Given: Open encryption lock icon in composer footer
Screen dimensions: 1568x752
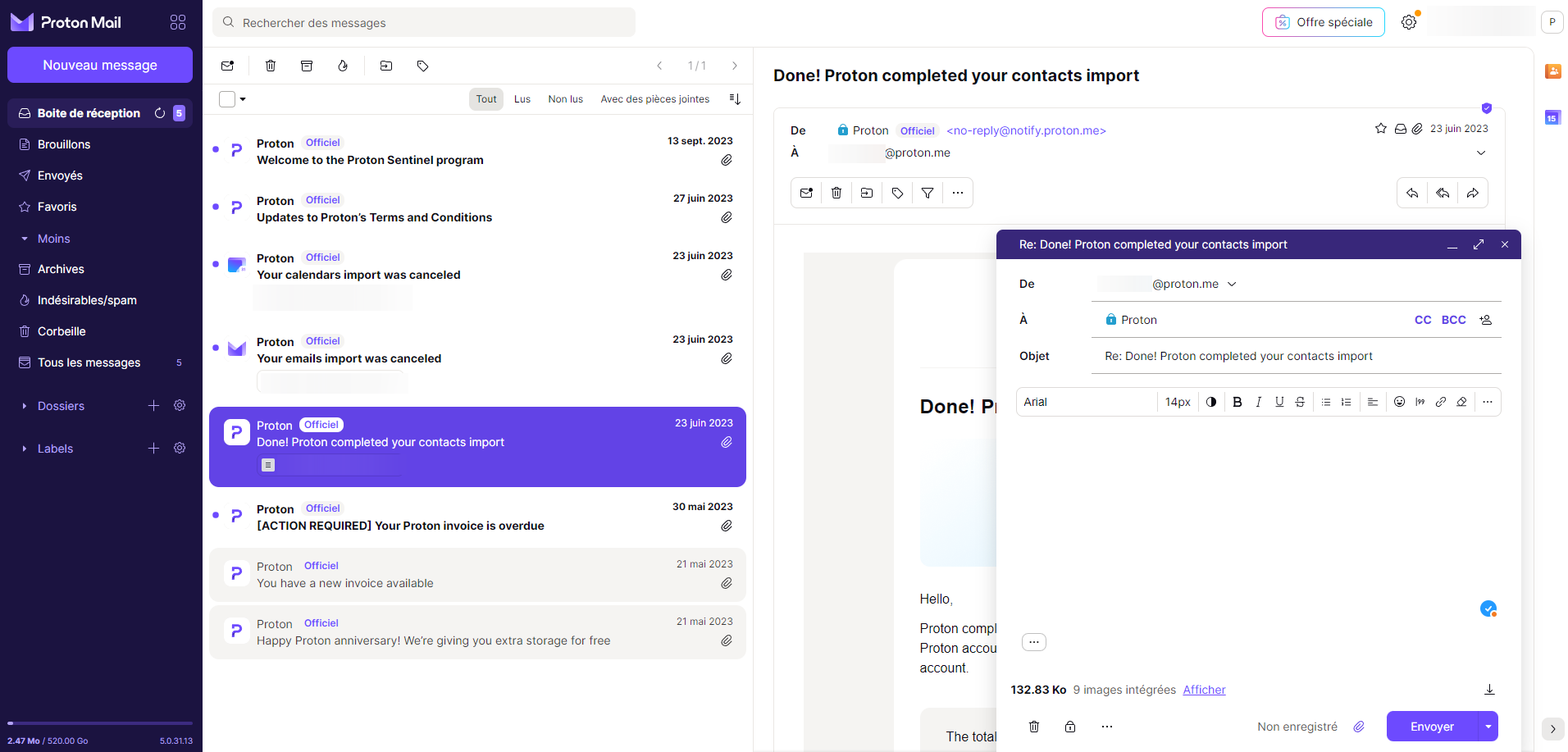Looking at the screenshot, I should tap(1070, 727).
